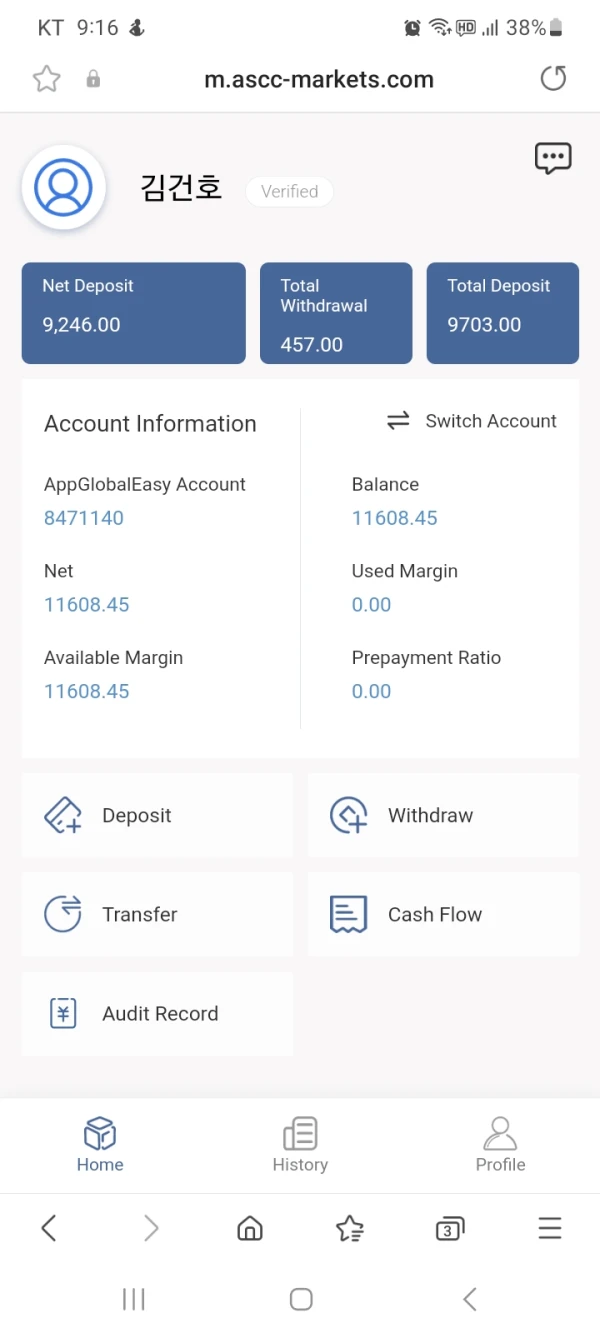Open account number 8471140 link
The width and height of the screenshot is (600, 1333).
tap(84, 518)
